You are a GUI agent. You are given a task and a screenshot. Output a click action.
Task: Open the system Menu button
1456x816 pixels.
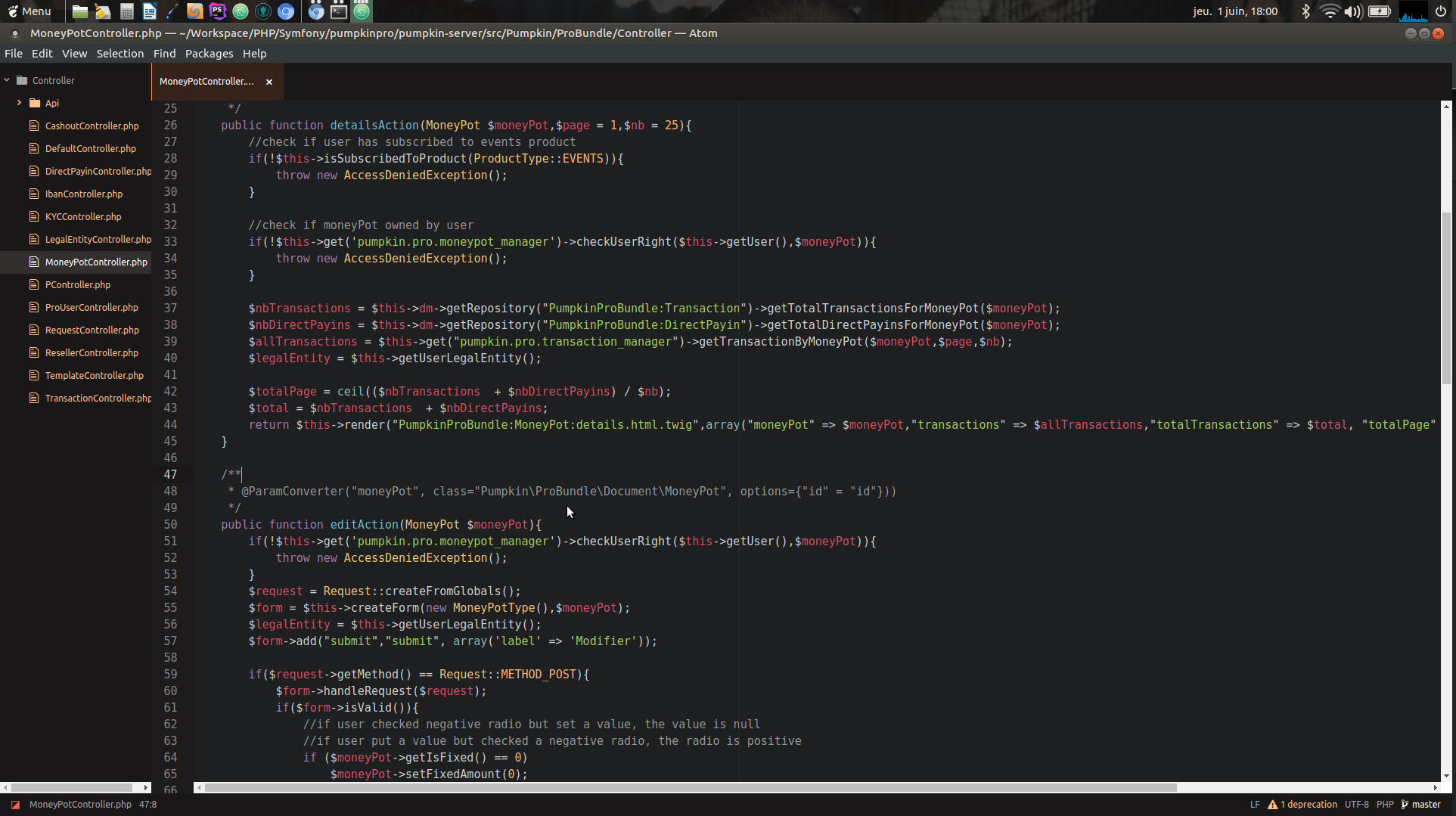tap(29, 11)
